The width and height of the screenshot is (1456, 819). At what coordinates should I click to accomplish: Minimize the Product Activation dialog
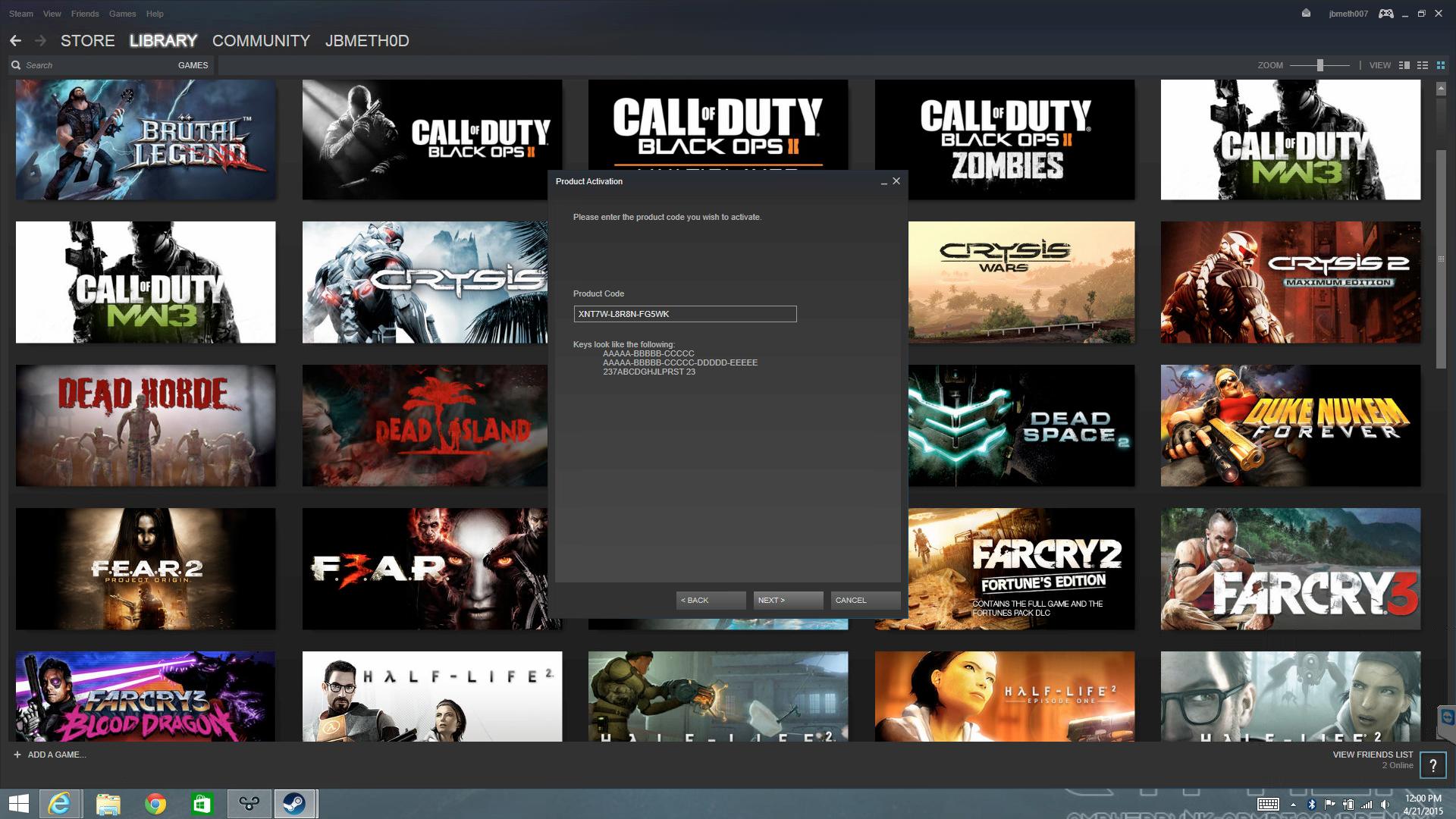point(883,182)
